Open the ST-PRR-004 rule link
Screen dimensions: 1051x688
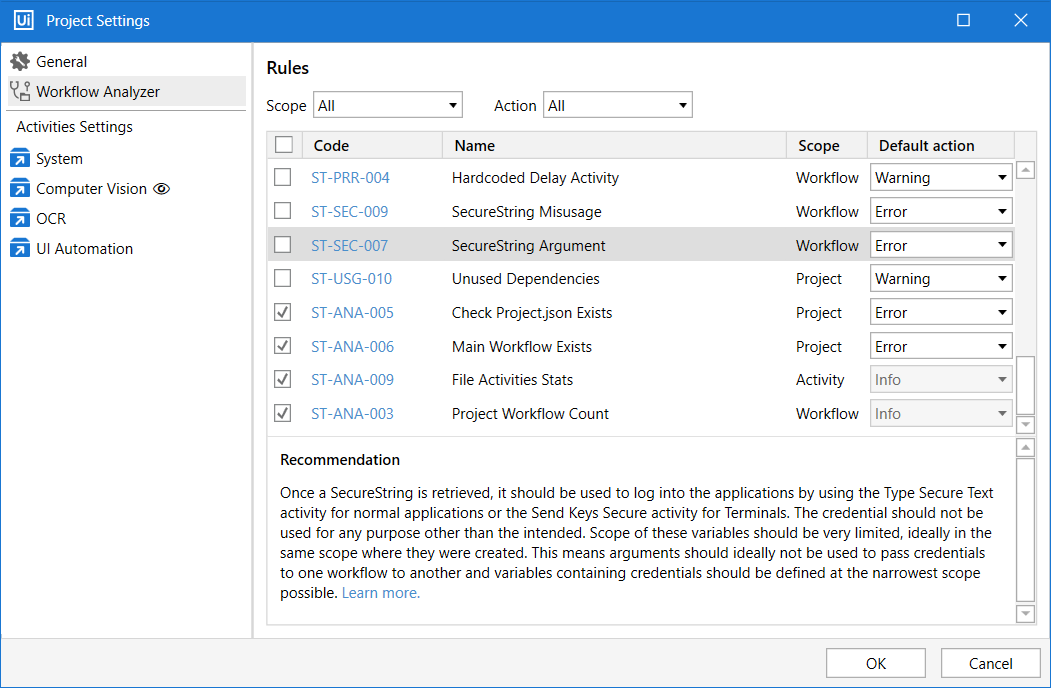pos(350,178)
